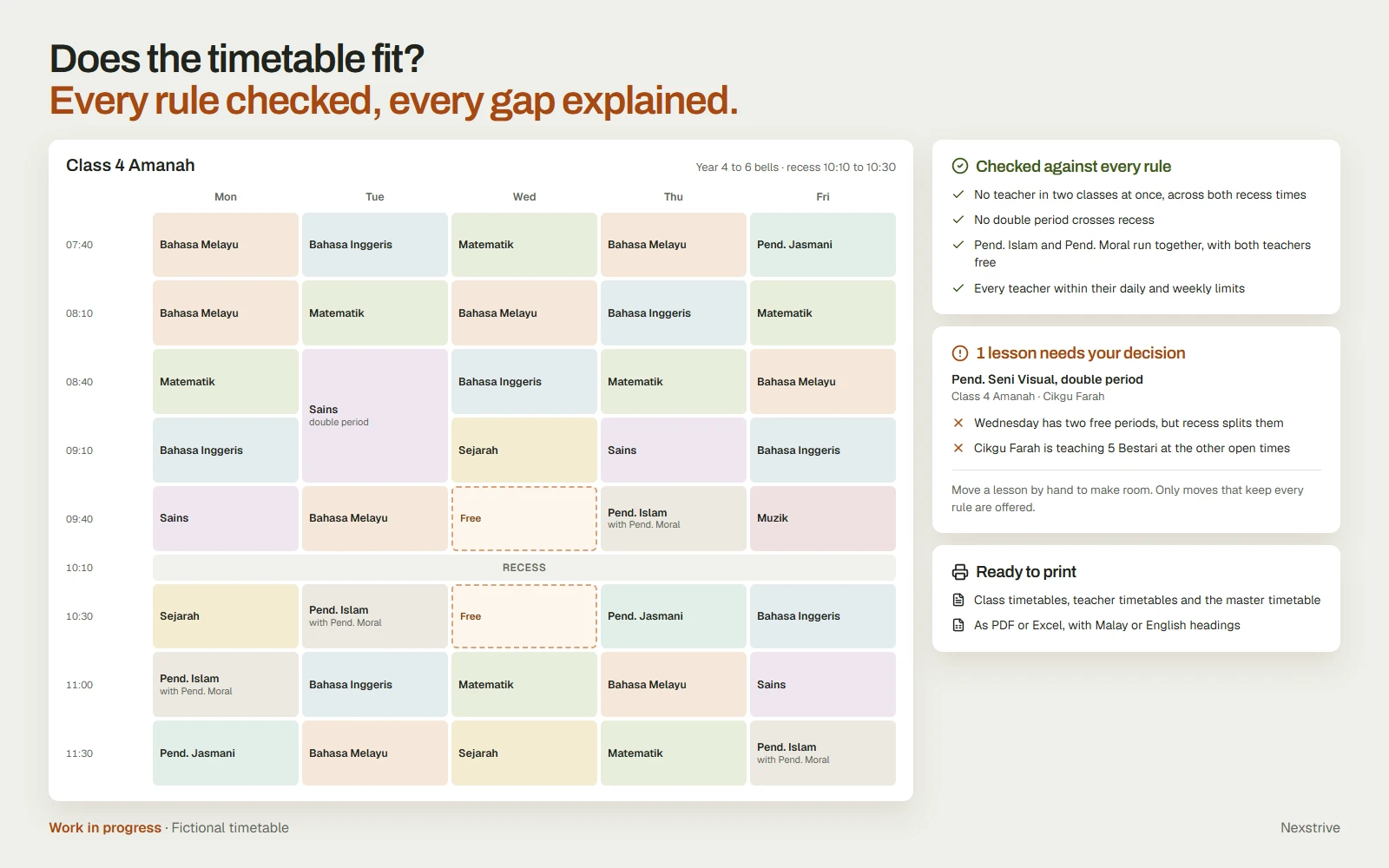
Task: Click the document icon beside Class timetables line
Action: 958,600
